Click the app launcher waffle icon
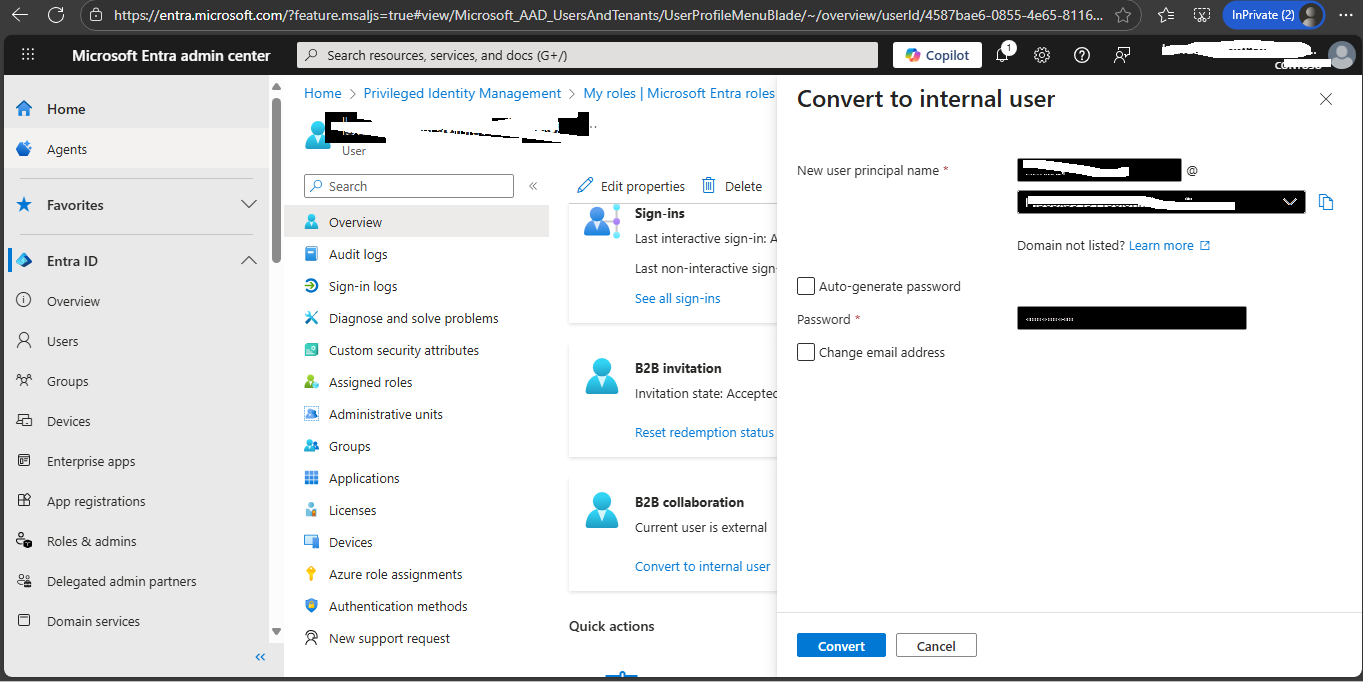This screenshot has width=1363, height=682. [28, 54]
